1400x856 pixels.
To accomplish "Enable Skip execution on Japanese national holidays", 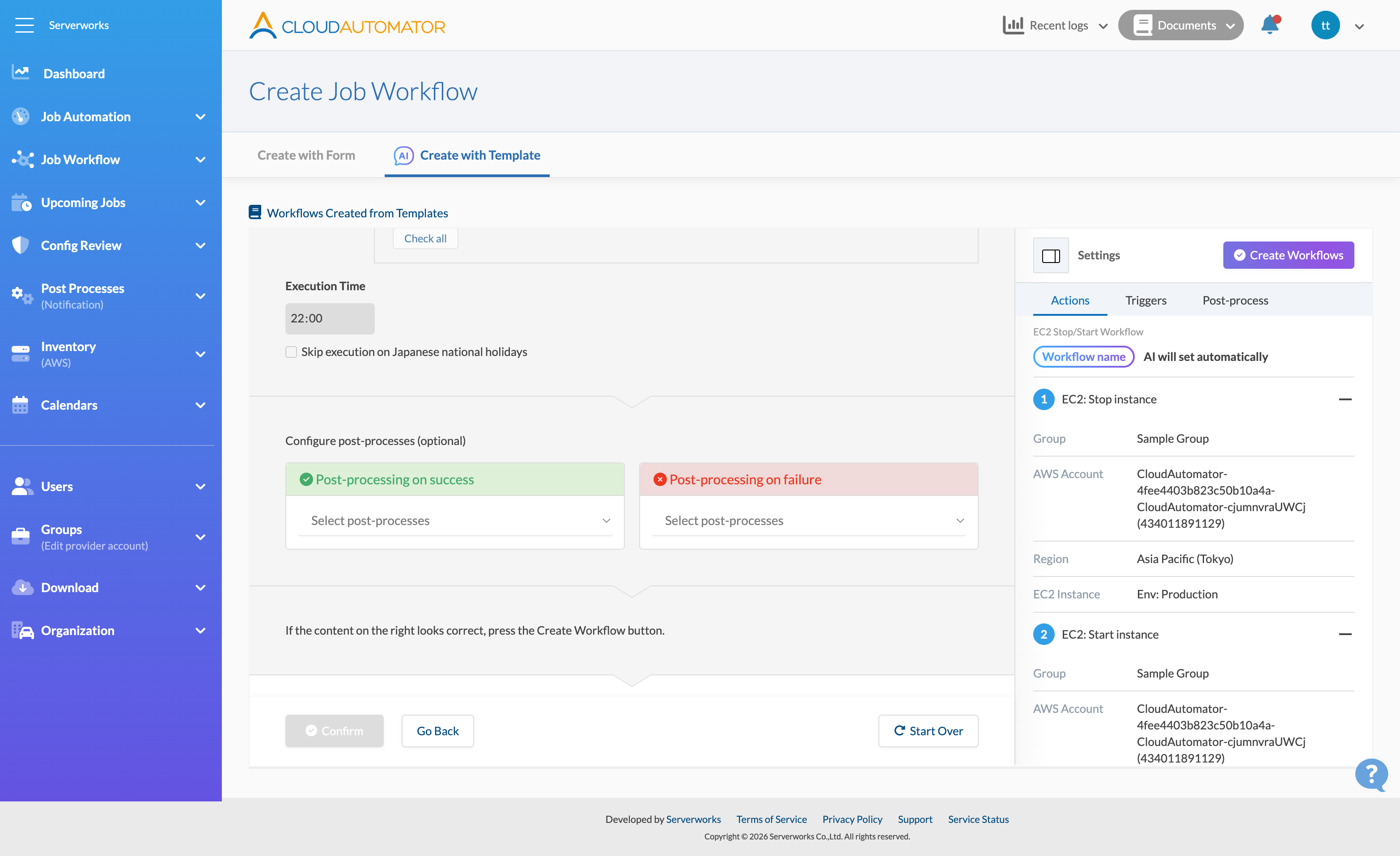I will [292, 352].
